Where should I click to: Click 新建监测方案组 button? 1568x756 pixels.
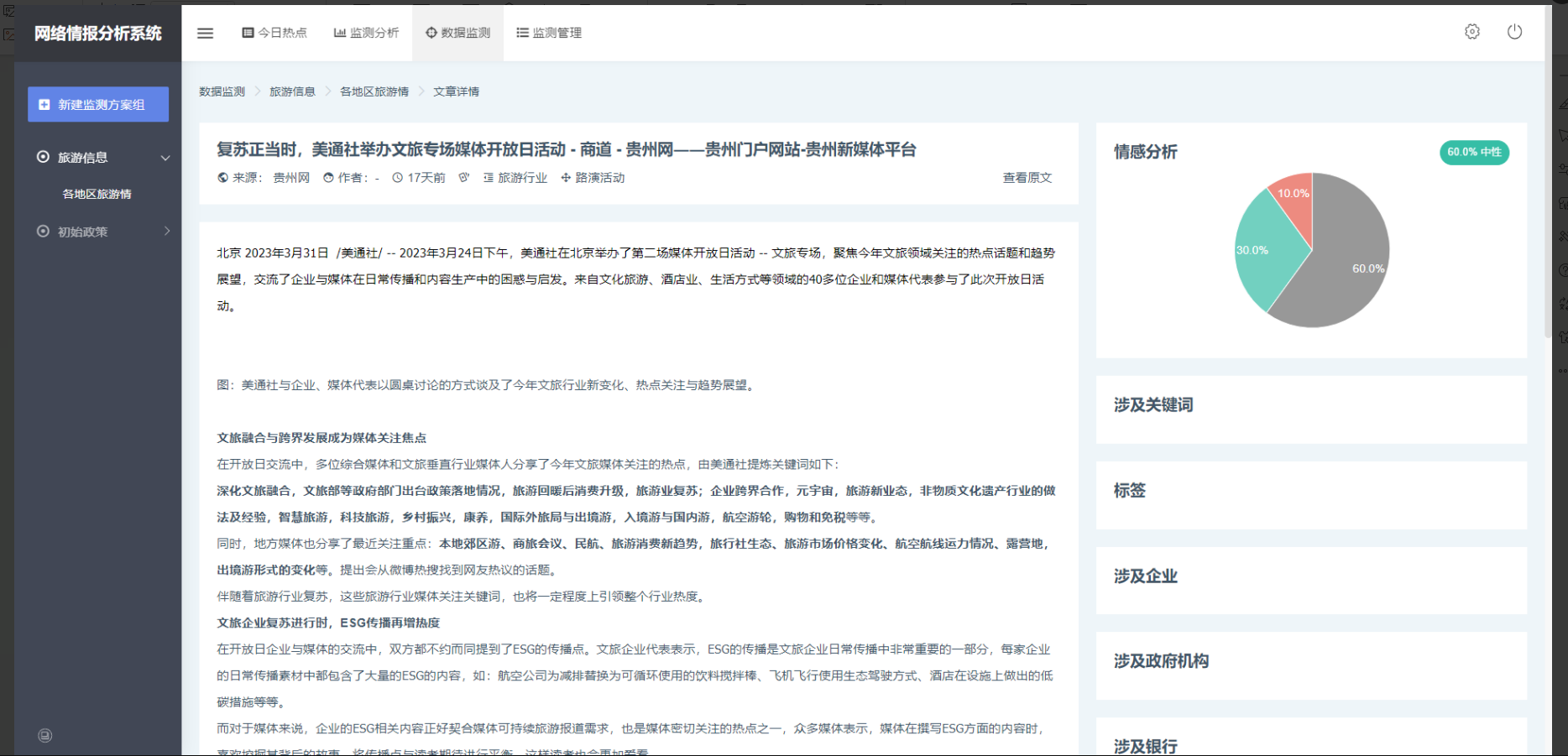[x=98, y=104]
